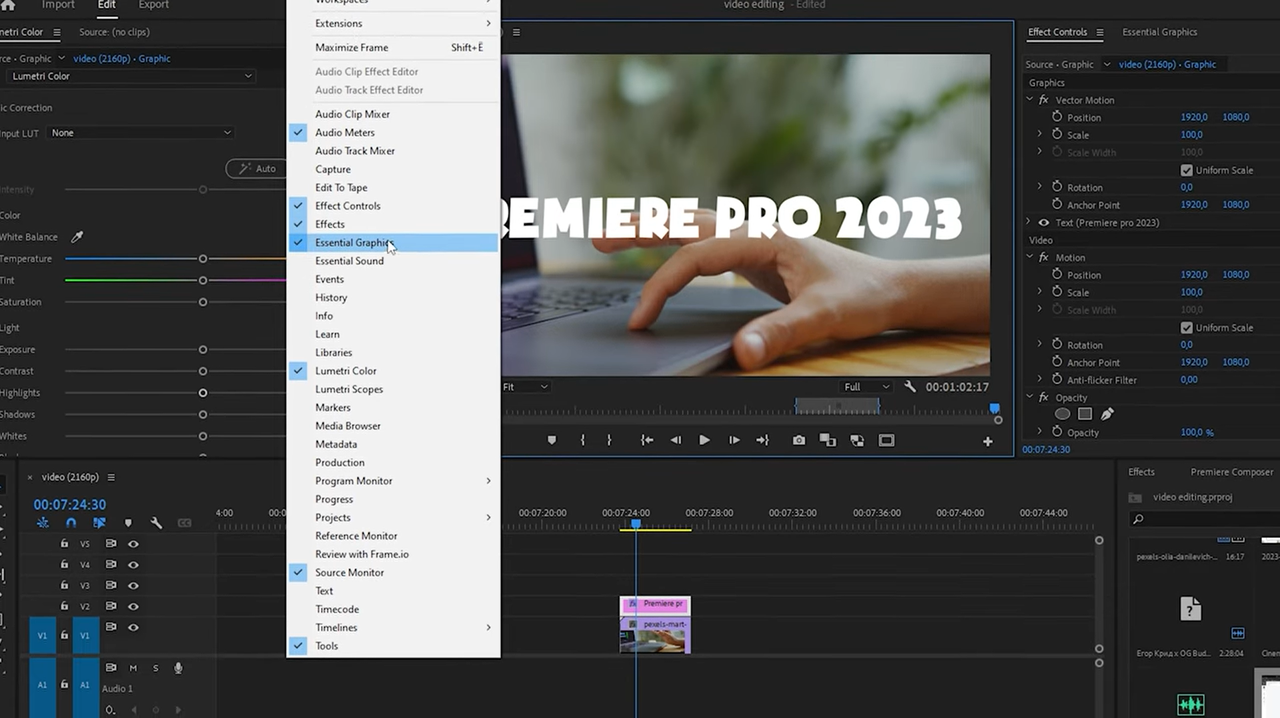This screenshot has width=1280, height=718.
Task: Open the Source - Graphic dropdown arrow
Action: (1107, 65)
